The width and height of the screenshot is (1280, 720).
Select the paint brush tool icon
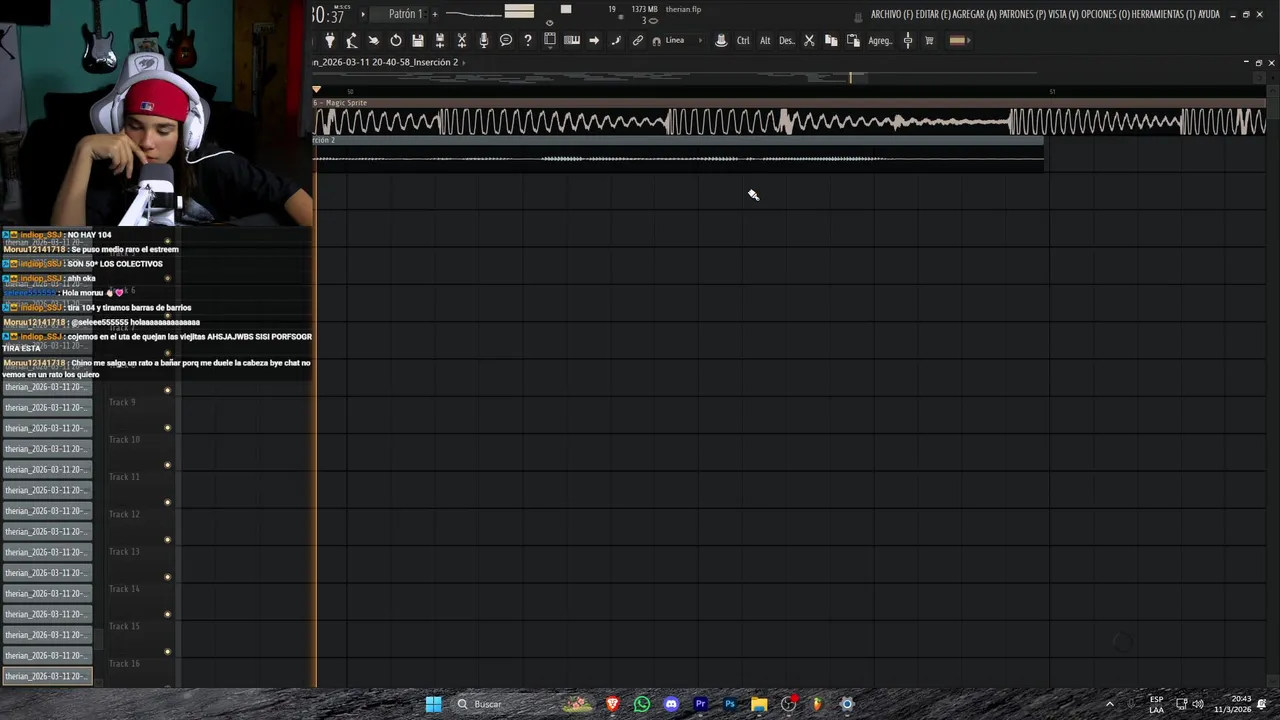(352, 40)
